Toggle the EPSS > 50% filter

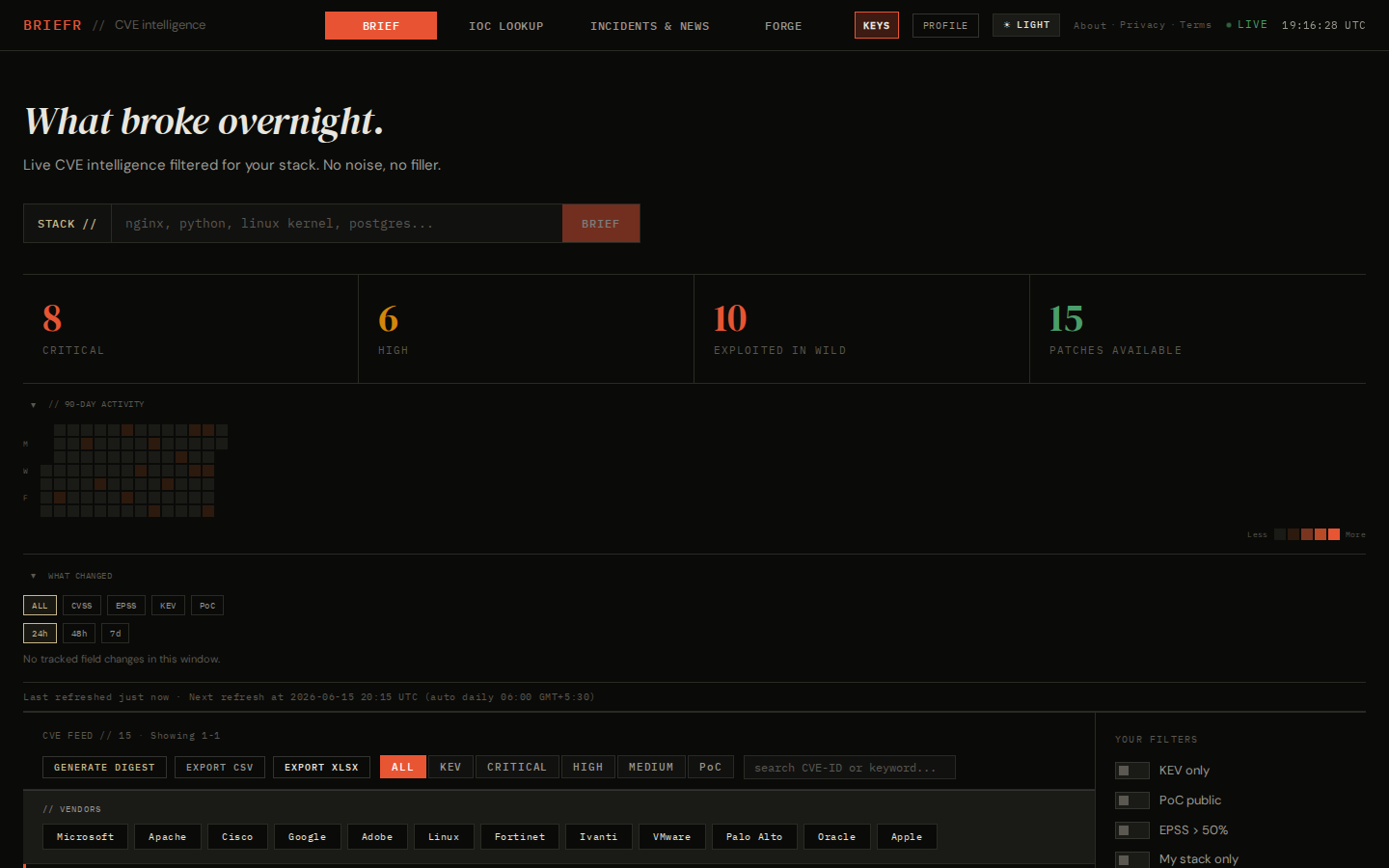coord(1132,830)
